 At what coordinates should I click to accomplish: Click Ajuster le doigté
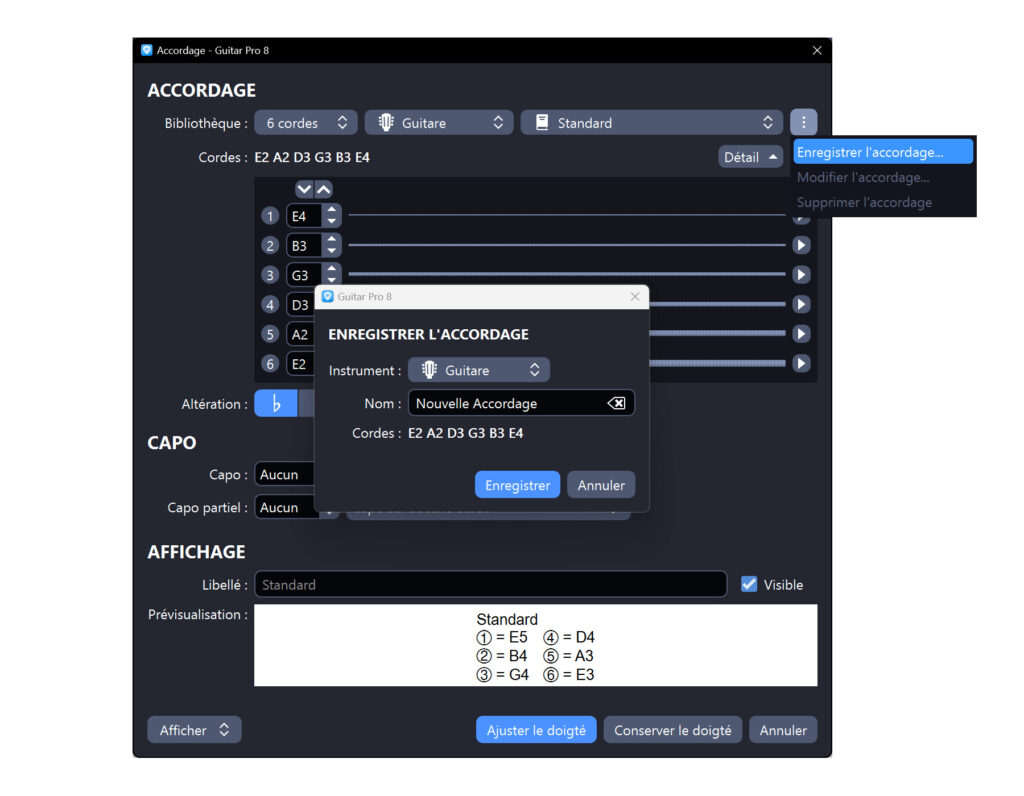(536, 730)
